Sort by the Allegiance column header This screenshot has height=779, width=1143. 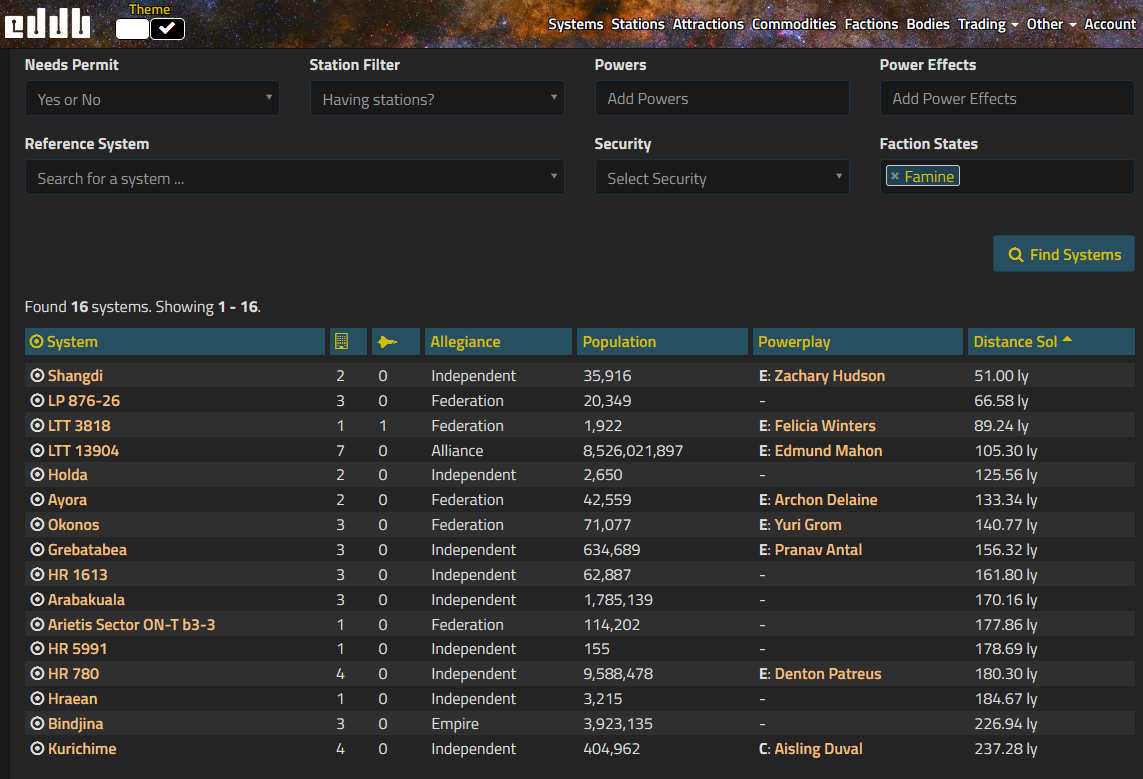coord(499,342)
